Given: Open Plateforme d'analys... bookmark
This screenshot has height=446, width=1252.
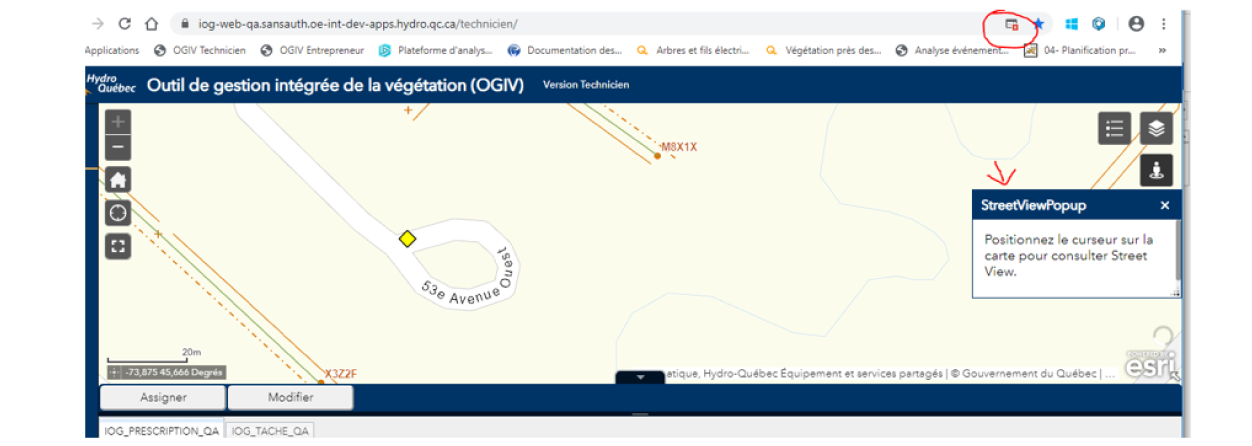Looking at the screenshot, I should coord(436,50).
